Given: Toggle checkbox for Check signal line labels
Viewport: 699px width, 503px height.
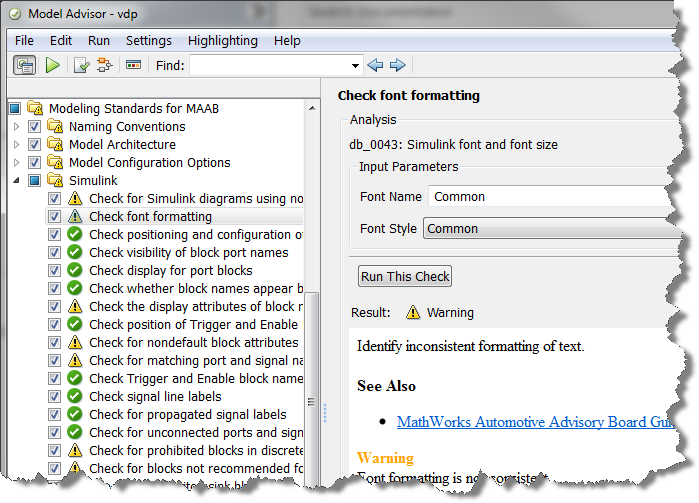Looking at the screenshot, I should [x=55, y=397].
